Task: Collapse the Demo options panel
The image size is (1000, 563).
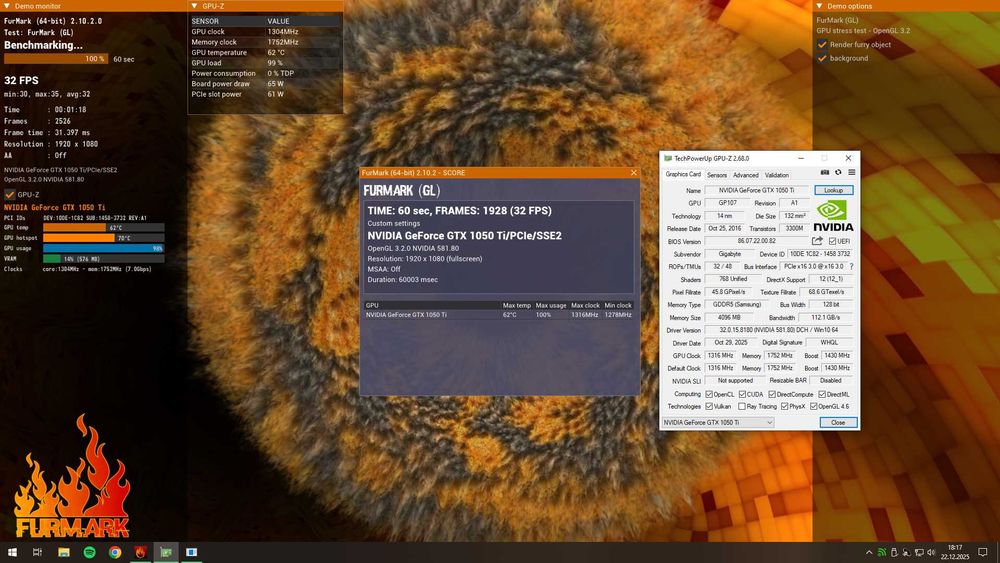Action: pos(820,6)
